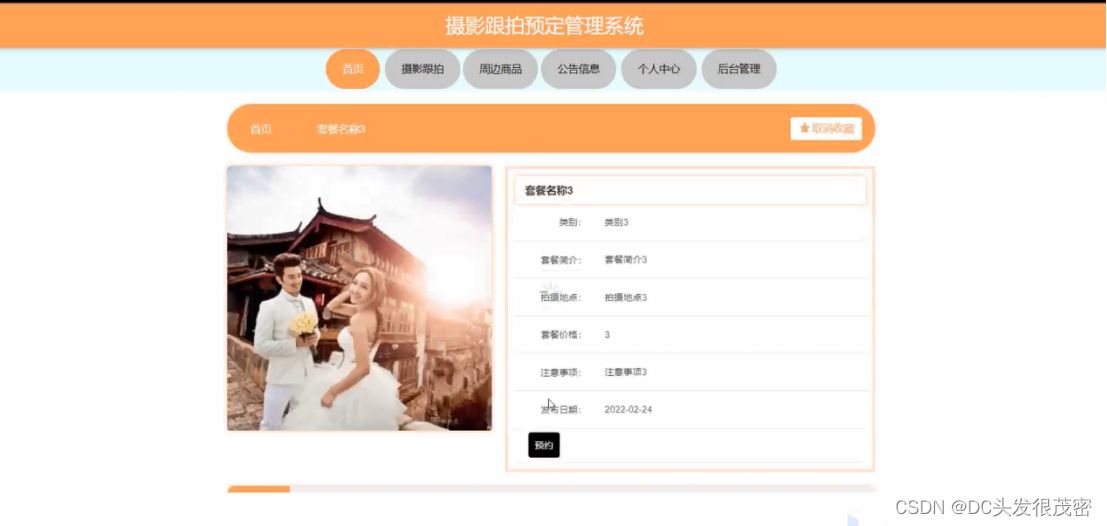This screenshot has height=526, width=1107.
Task: Click the 套餐简介3 value text
Action: pos(626,260)
